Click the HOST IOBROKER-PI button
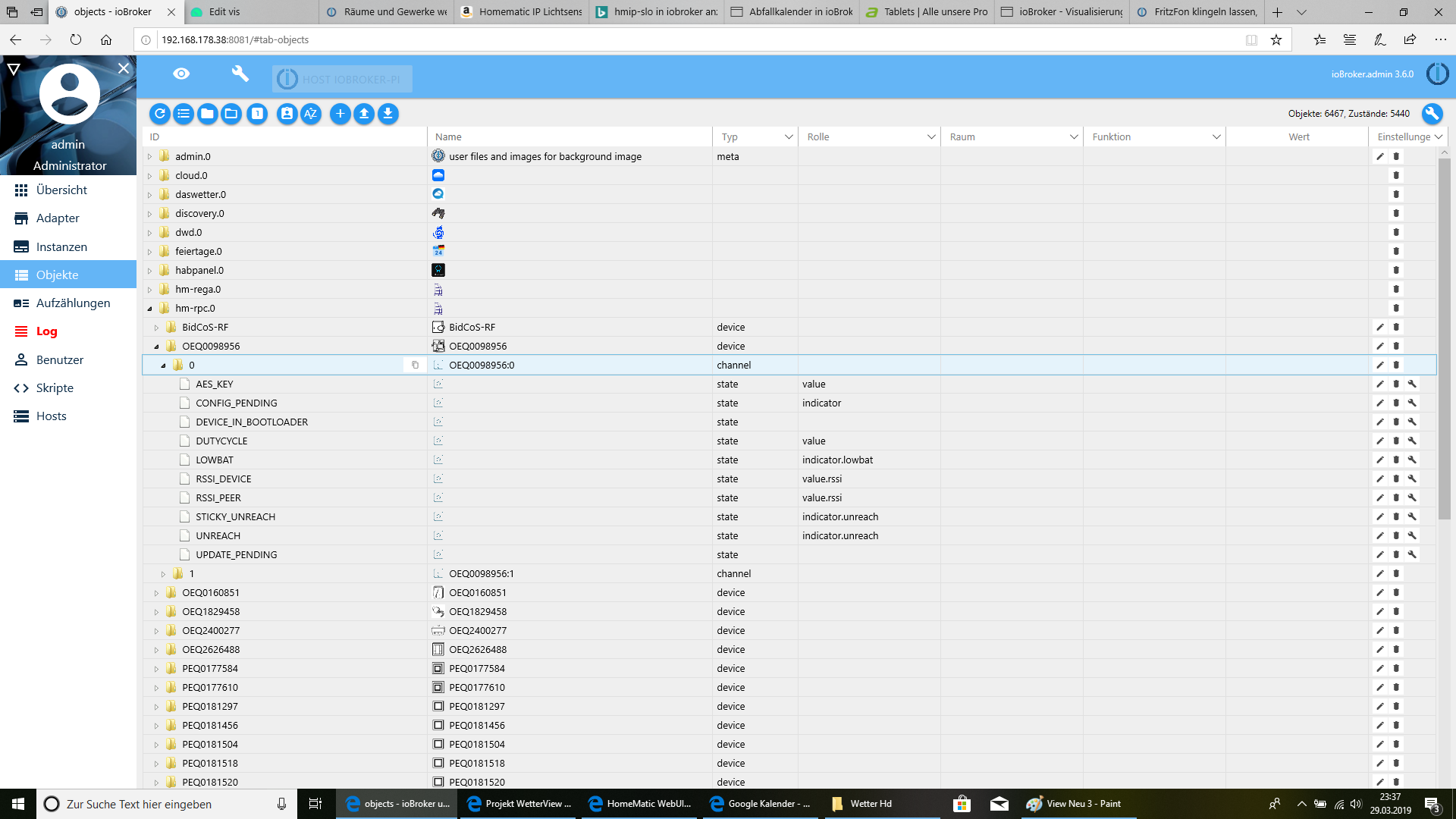Image resolution: width=1456 pixels, height=819 pixels. (x=343, y=79)
